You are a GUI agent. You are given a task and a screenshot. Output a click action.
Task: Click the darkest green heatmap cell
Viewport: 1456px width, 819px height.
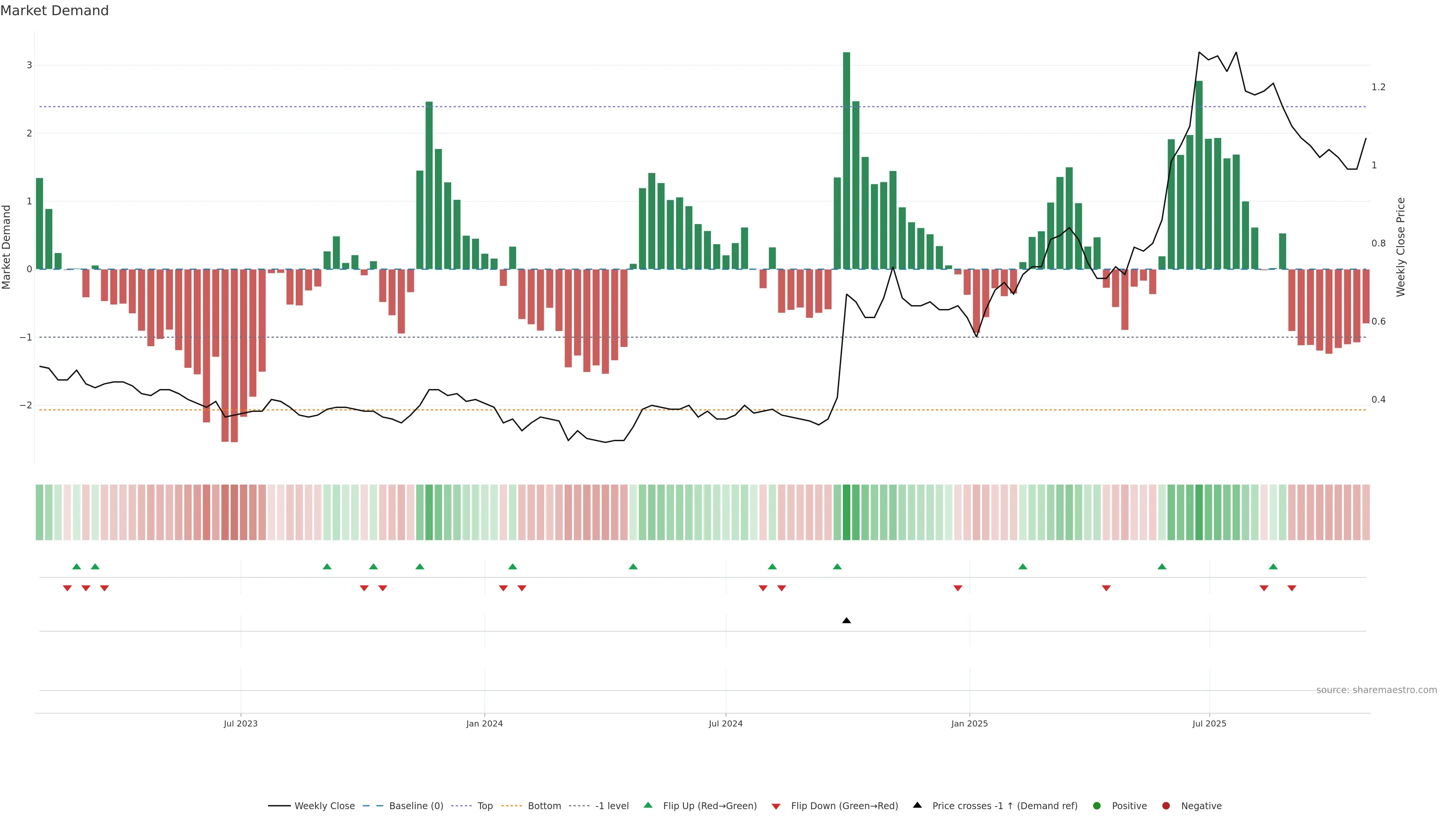pos(846,512)
